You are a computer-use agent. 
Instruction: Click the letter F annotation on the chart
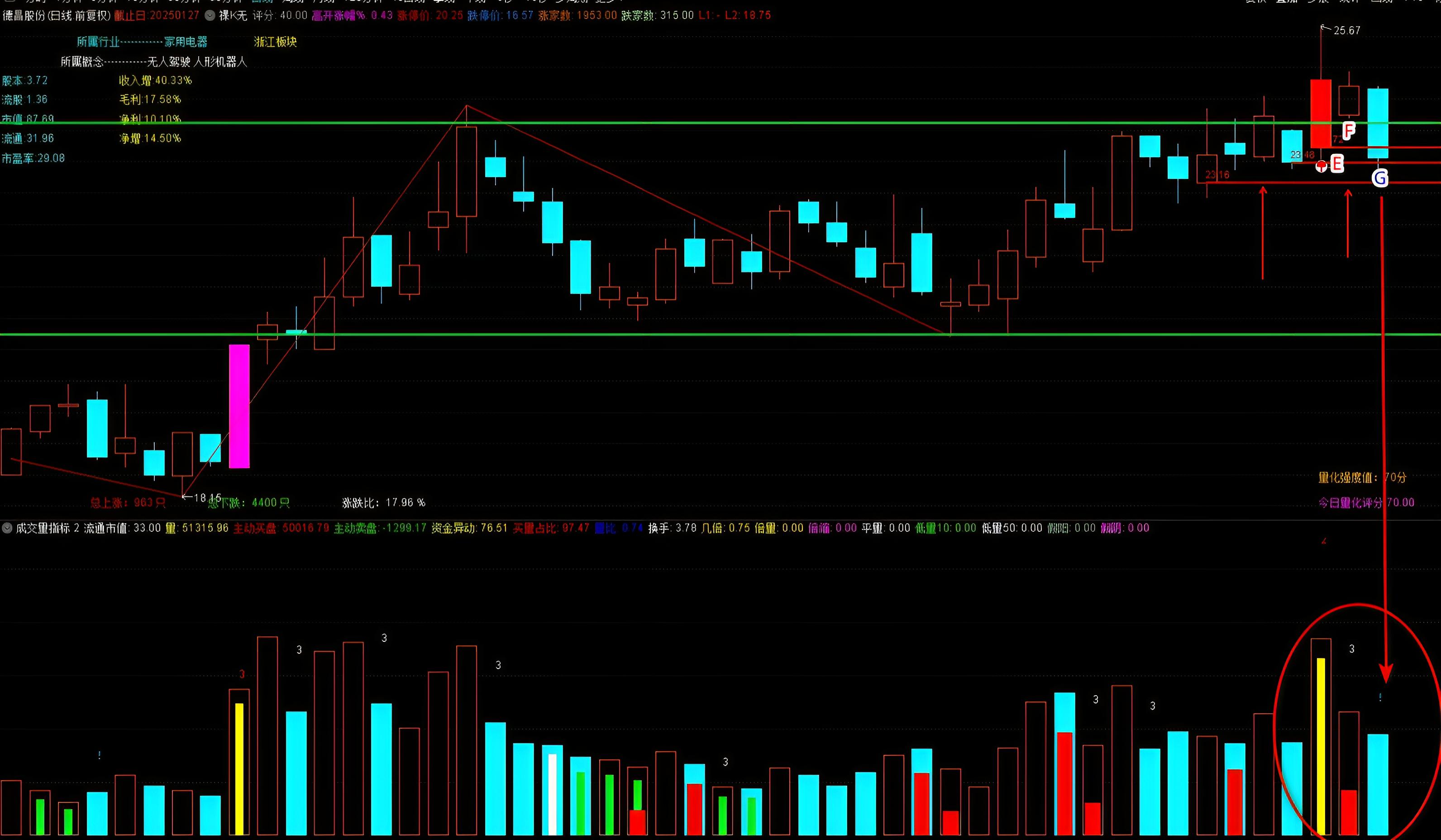pos(1349,131)
